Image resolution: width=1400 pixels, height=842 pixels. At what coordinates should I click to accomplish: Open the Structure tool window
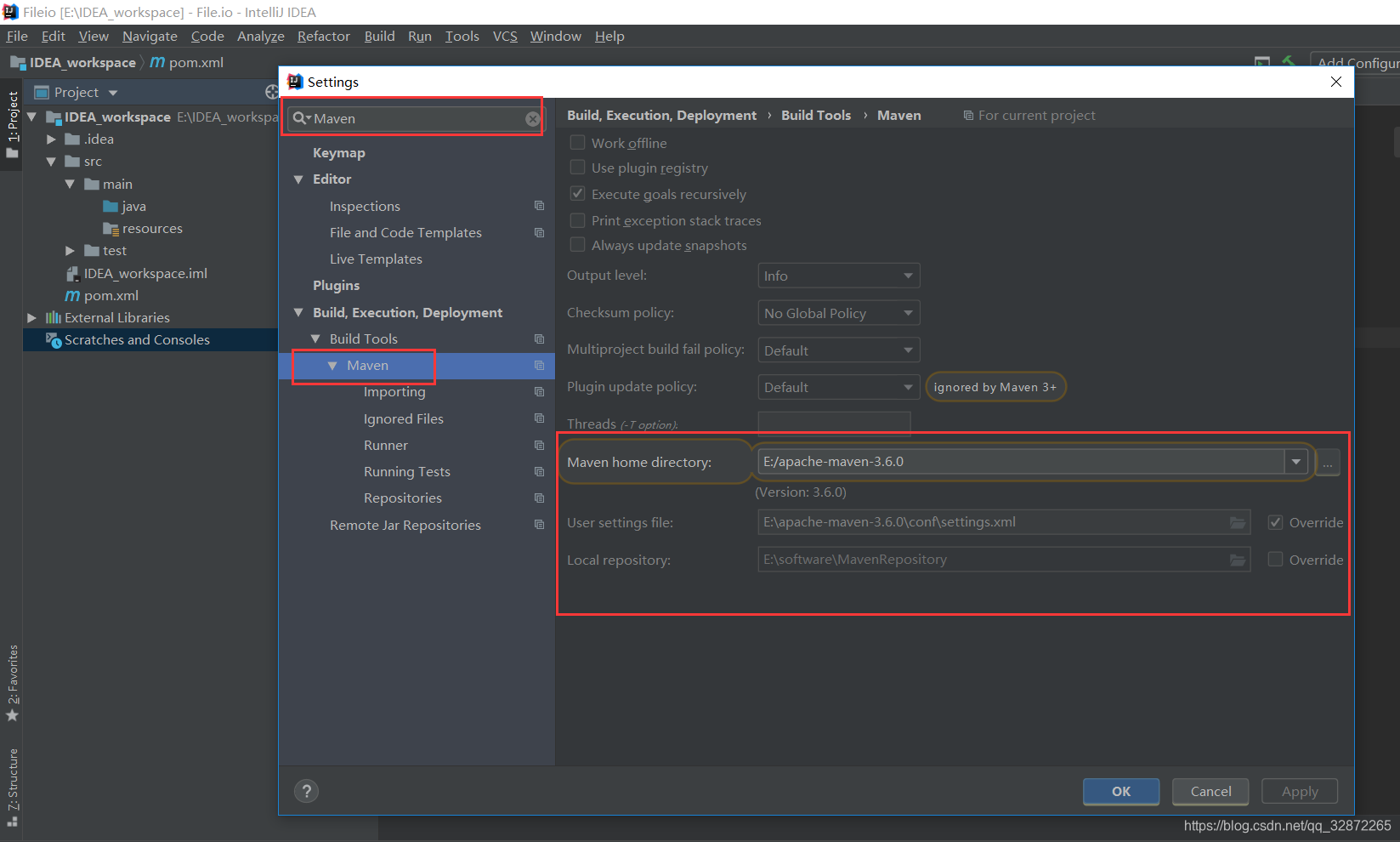[x=12, y=787]
